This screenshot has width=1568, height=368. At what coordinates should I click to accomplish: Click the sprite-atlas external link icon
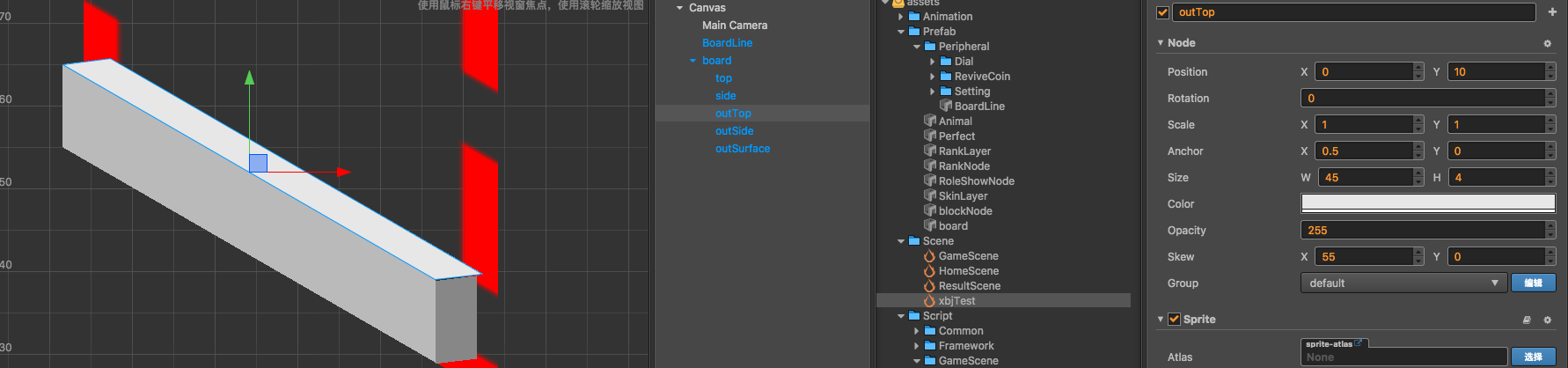1359,343
